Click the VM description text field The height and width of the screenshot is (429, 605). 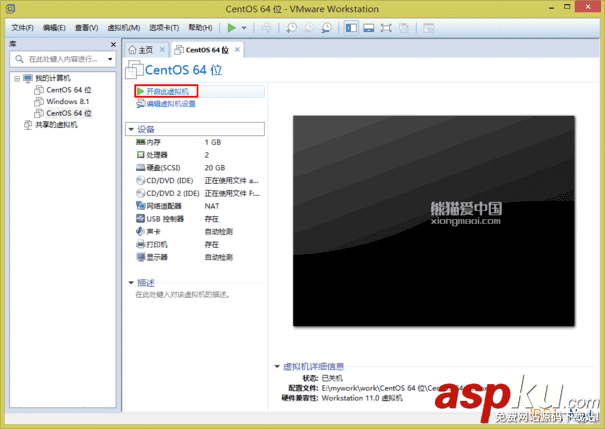183,295
